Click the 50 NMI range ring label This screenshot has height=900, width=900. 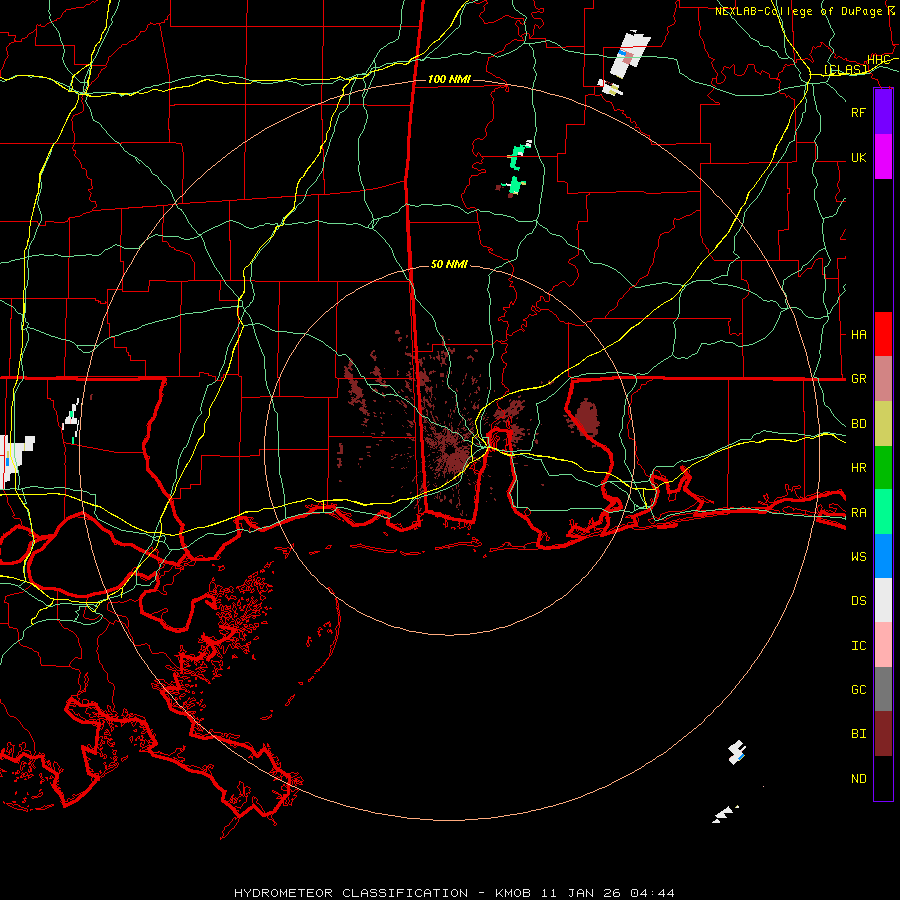tap(449, 264)
